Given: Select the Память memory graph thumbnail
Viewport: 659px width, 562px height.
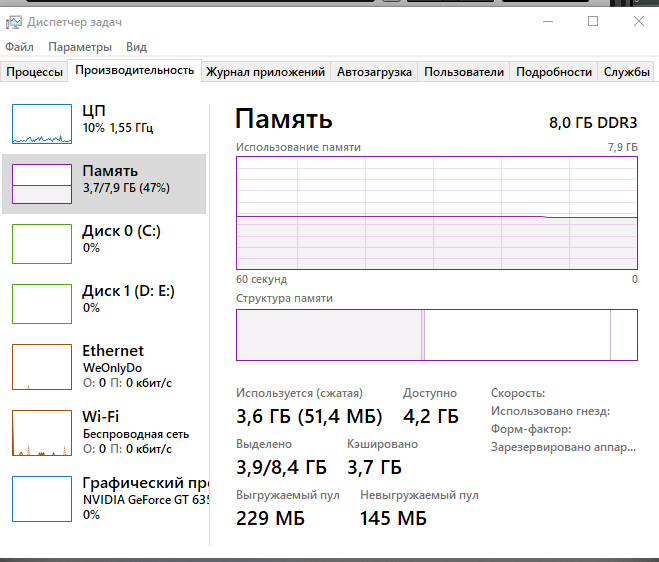Looking at the screenshot, I should point(43,183).
